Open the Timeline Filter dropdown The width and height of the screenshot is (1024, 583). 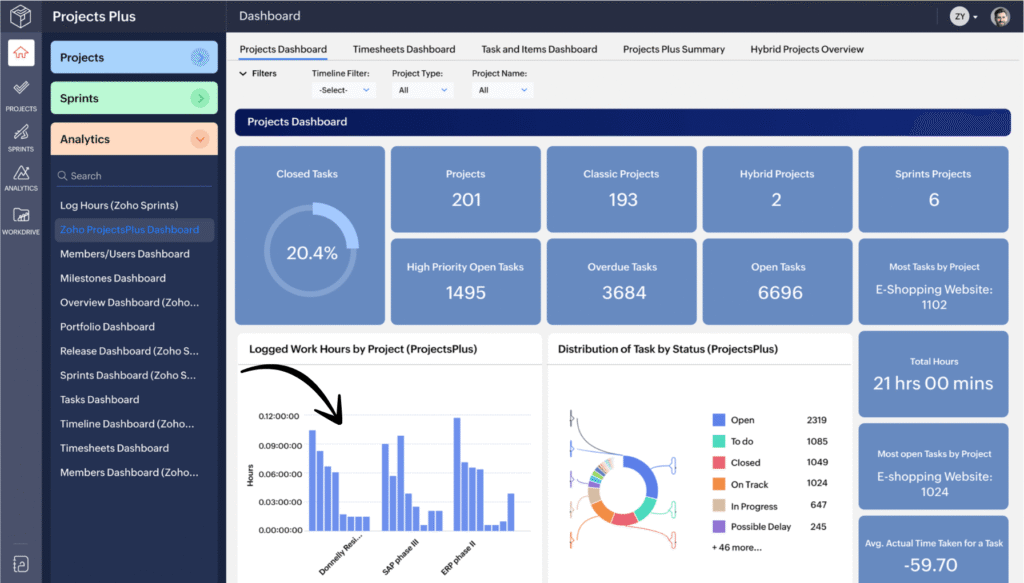[x=343, y=89]
